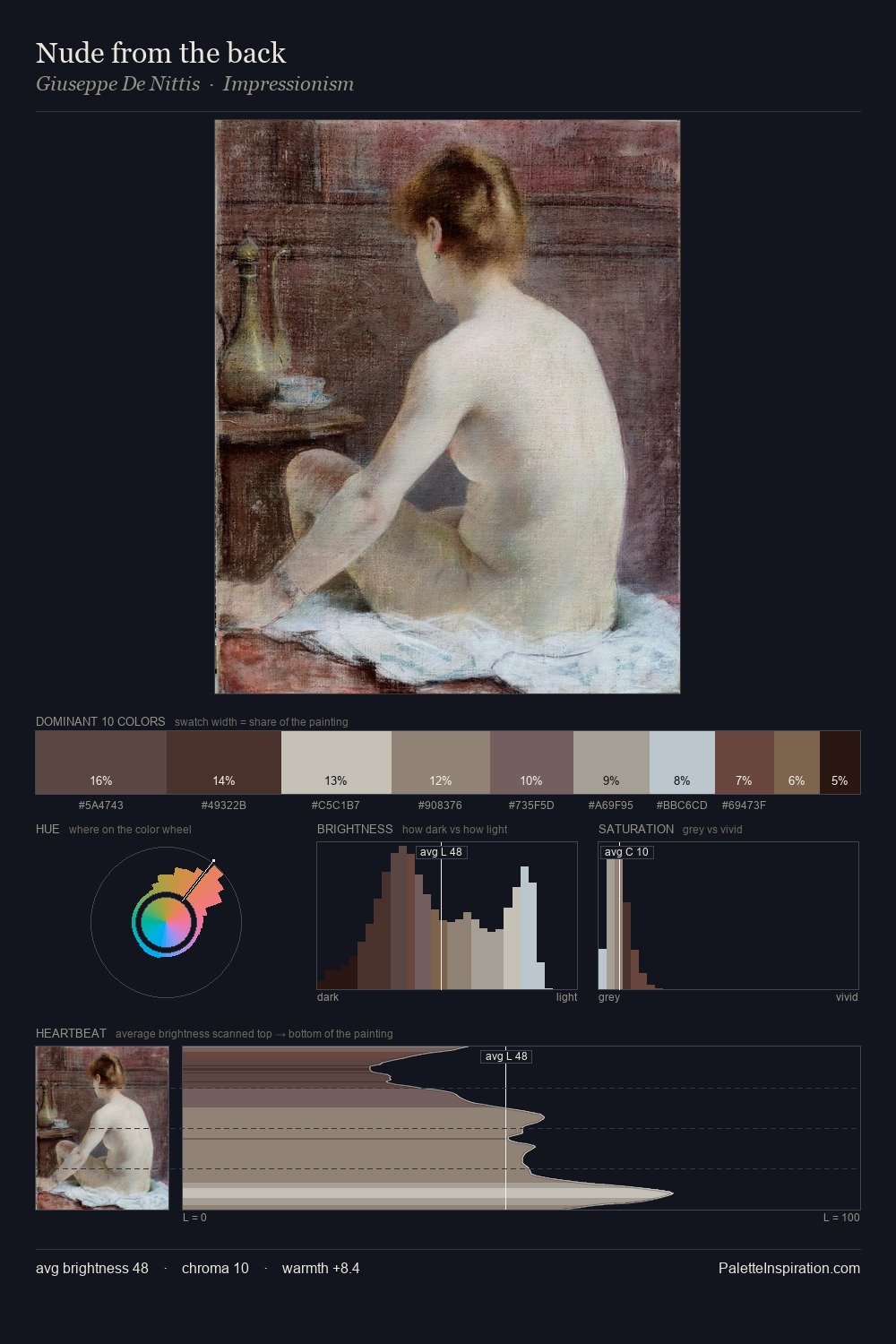
Task: Click the artist name Giuseppe De Nittis
Action: click(117, 84)
